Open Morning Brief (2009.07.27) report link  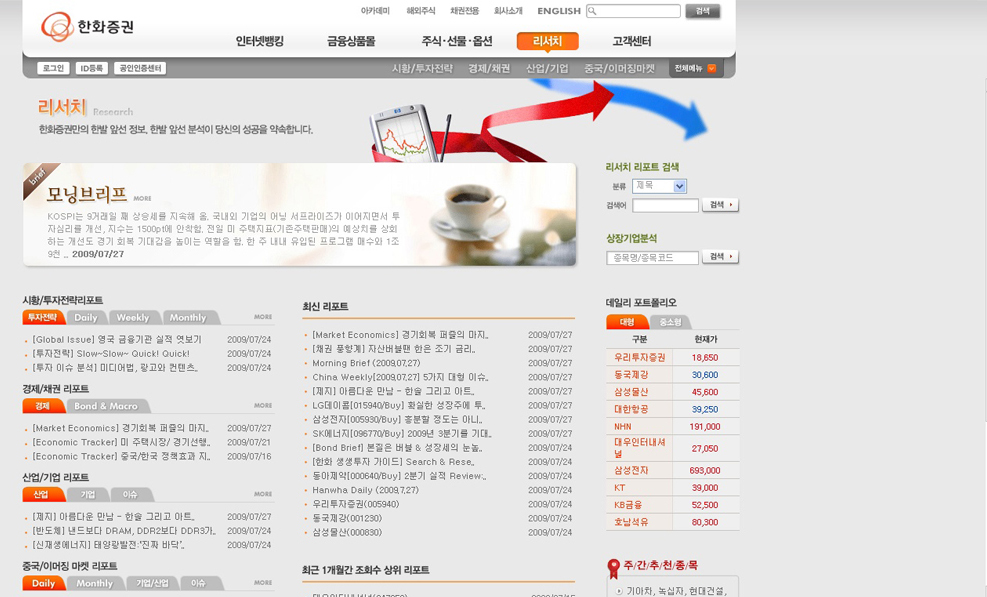353,363
